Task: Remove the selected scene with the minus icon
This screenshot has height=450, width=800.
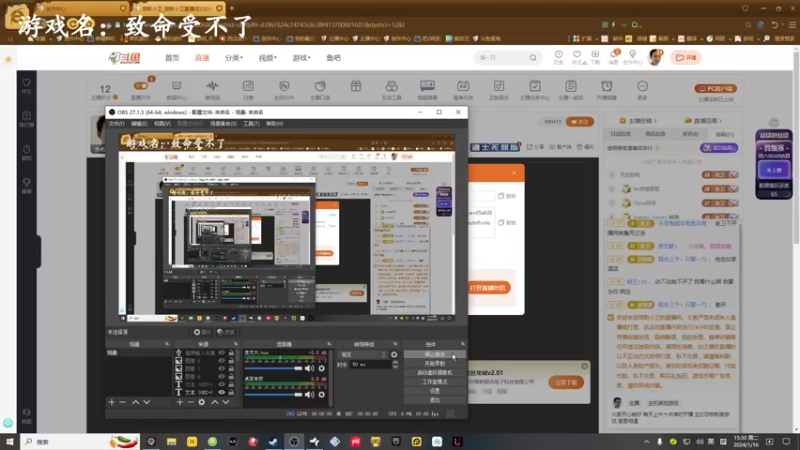Action: [122, 402]
